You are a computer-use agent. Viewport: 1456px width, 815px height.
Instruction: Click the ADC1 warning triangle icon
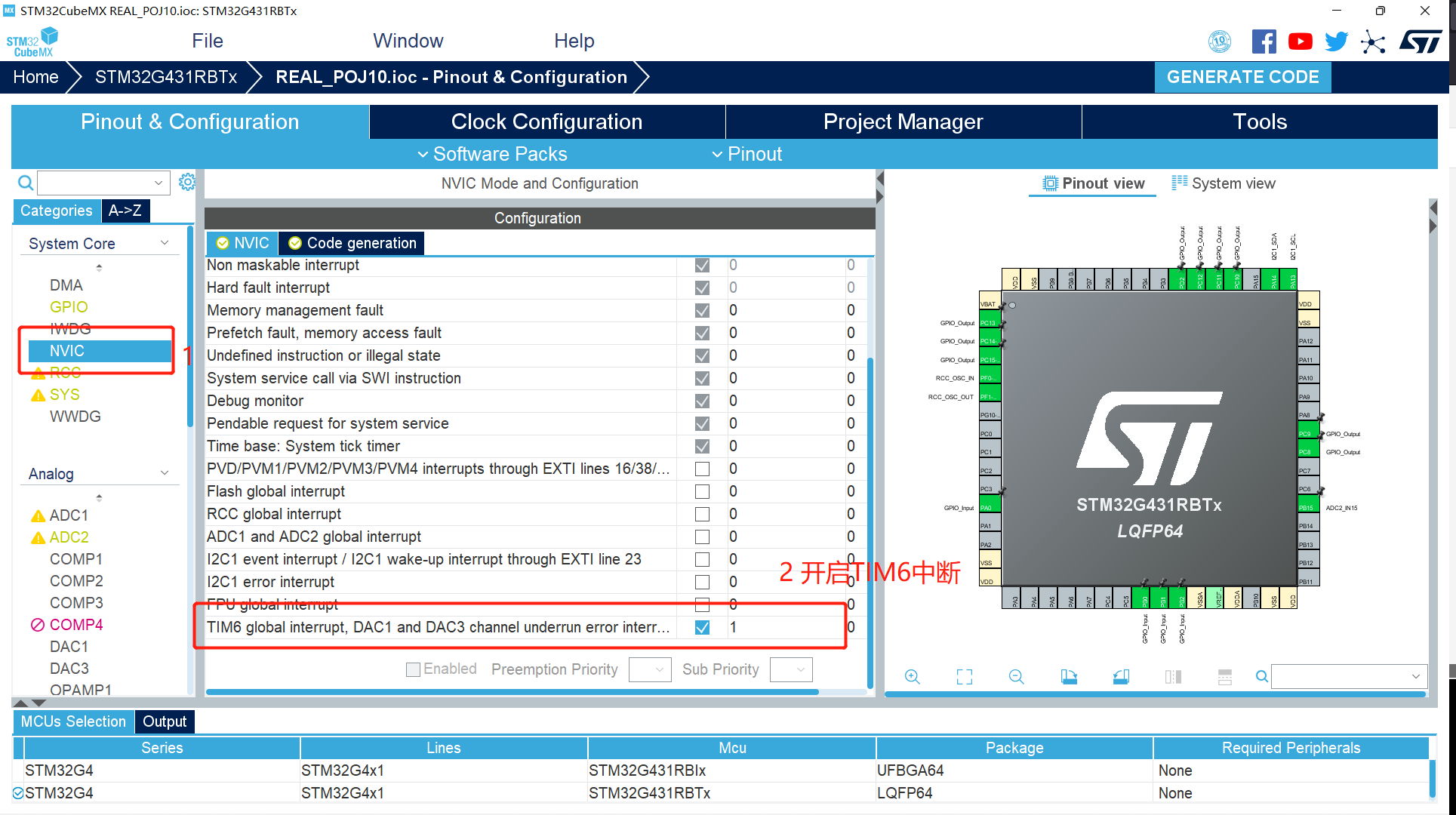tap(38, 516)
